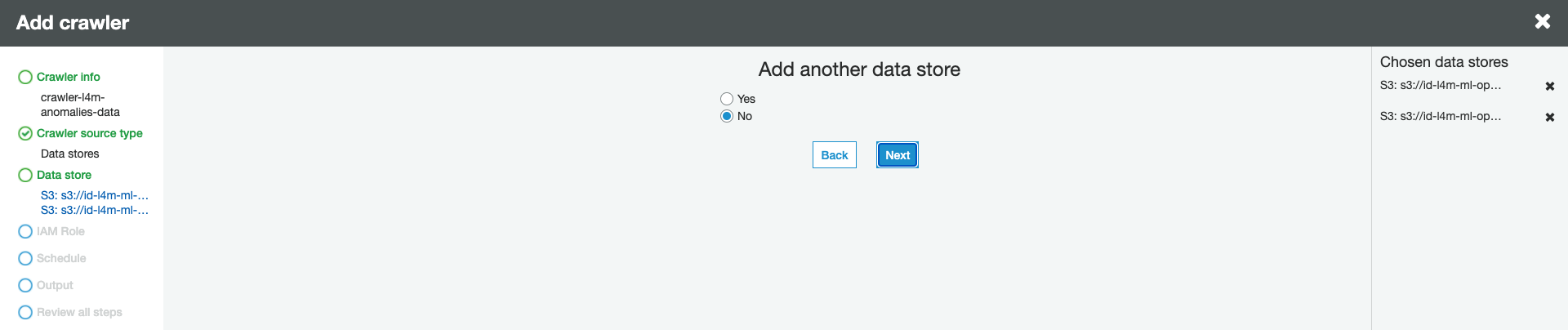The image size is (1568, 330).
Task: Close the Add crawler dialog
Action: 1542,21
